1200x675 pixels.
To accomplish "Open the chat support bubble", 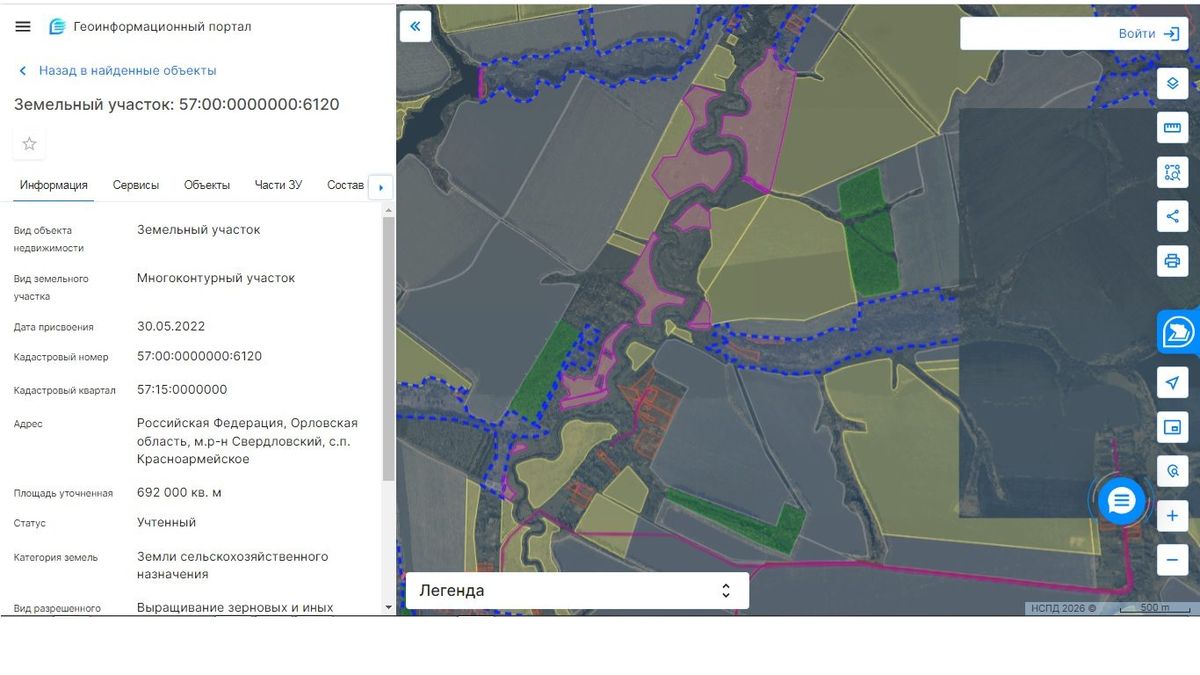I will tap(1121, 501).
